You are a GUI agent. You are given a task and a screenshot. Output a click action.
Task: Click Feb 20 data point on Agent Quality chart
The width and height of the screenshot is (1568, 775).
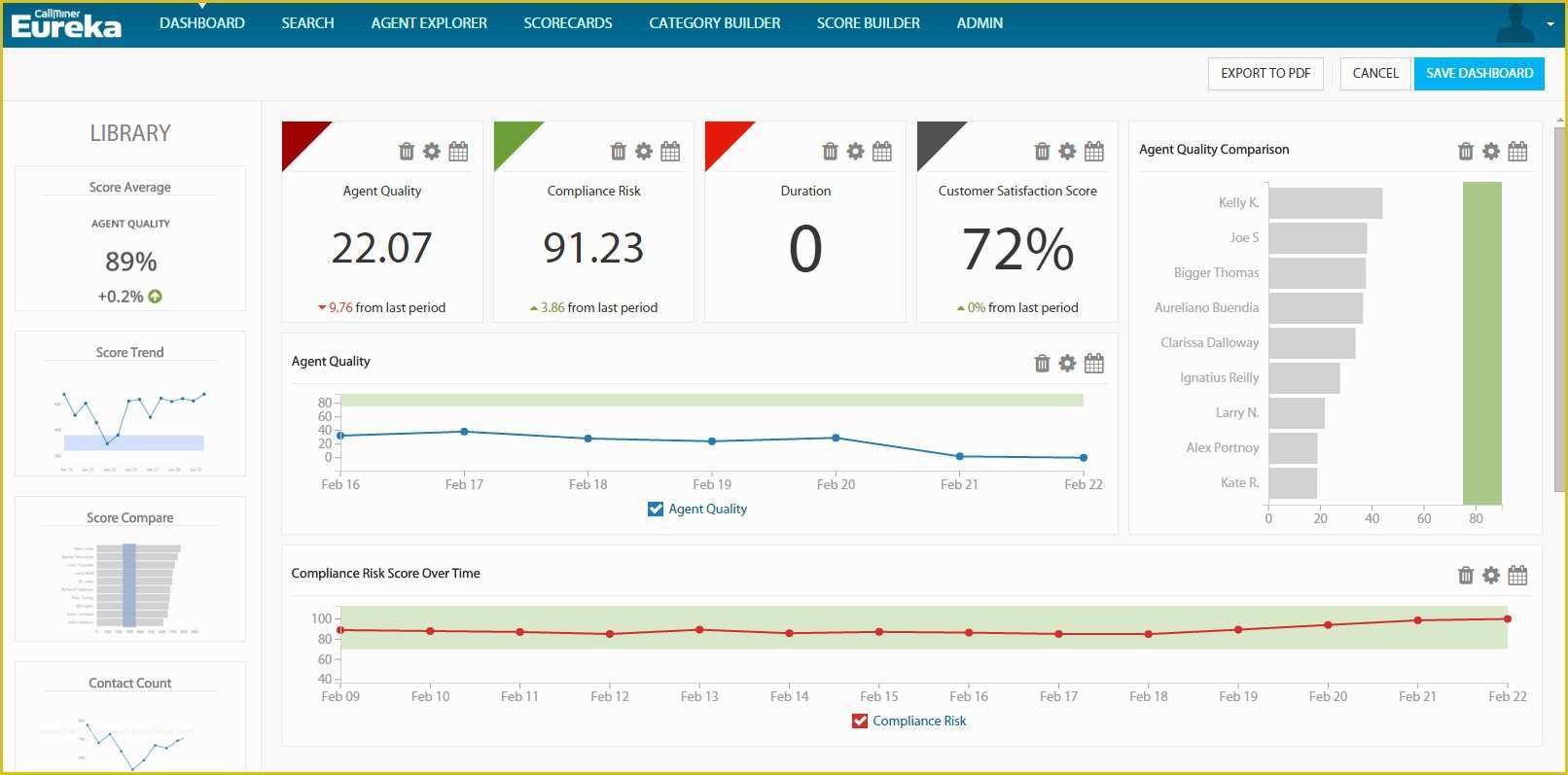click(x=836, y=438)
